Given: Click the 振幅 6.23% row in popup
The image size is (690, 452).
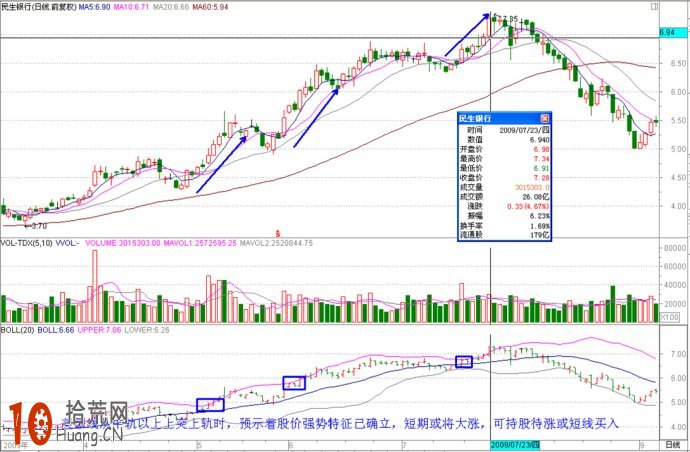Looking at the screenshot, I should 504,216.
